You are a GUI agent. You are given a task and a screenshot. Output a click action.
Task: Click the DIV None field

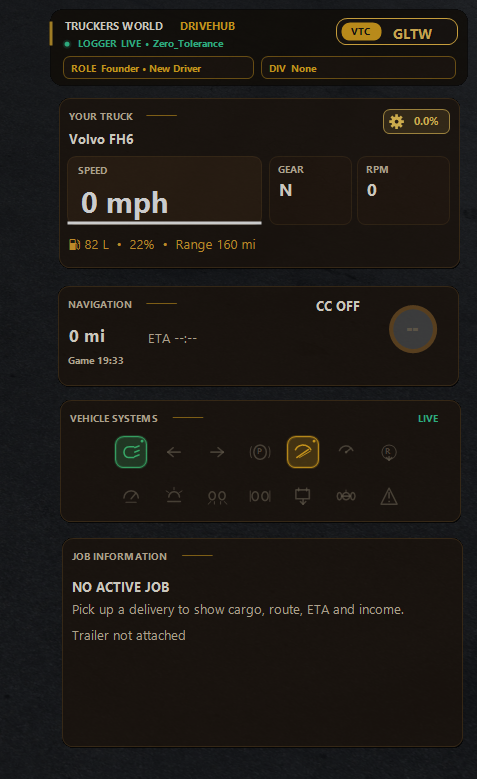coord(358,68)
